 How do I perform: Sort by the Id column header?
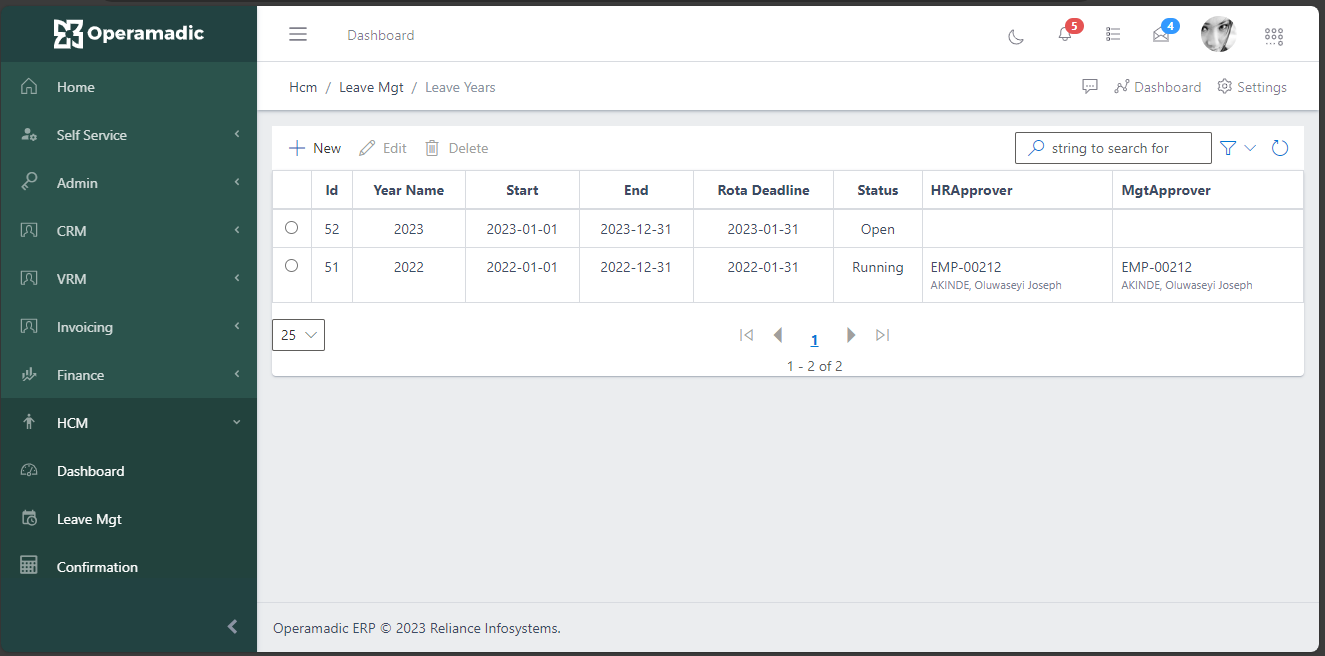point(331,190)
